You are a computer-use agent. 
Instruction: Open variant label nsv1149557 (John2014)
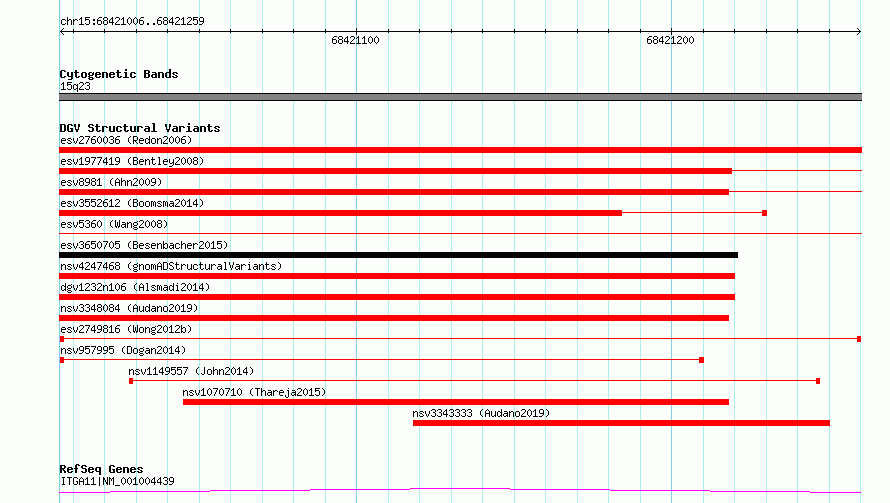tap(191, 371)
